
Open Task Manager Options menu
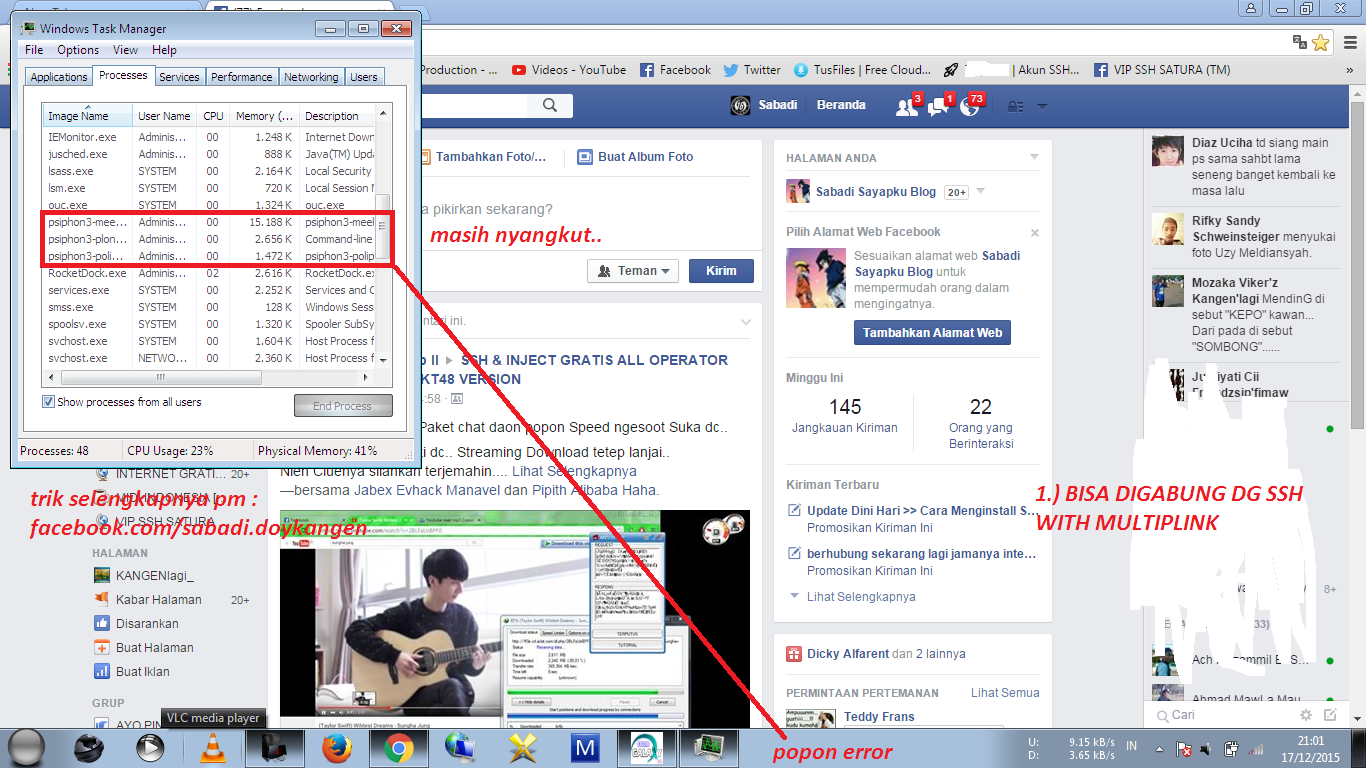coord(78,50)
